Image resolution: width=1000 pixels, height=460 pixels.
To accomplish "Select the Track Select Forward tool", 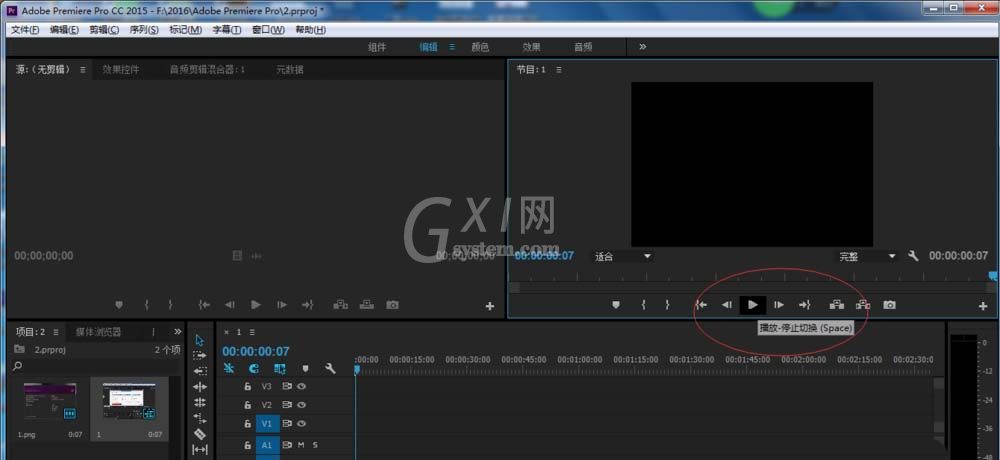I will click(200, 355).
